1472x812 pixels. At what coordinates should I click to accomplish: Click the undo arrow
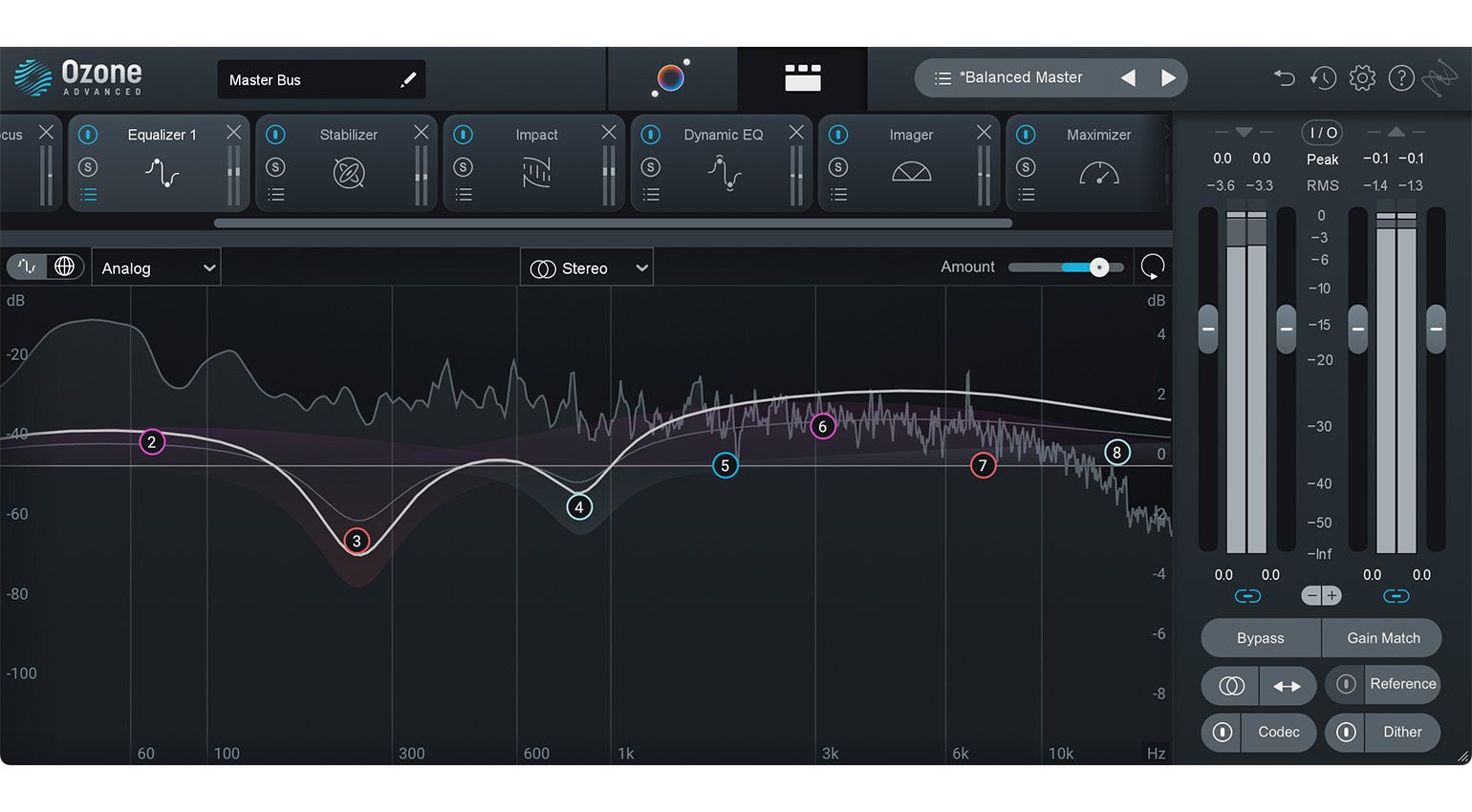coord(1284,77)
